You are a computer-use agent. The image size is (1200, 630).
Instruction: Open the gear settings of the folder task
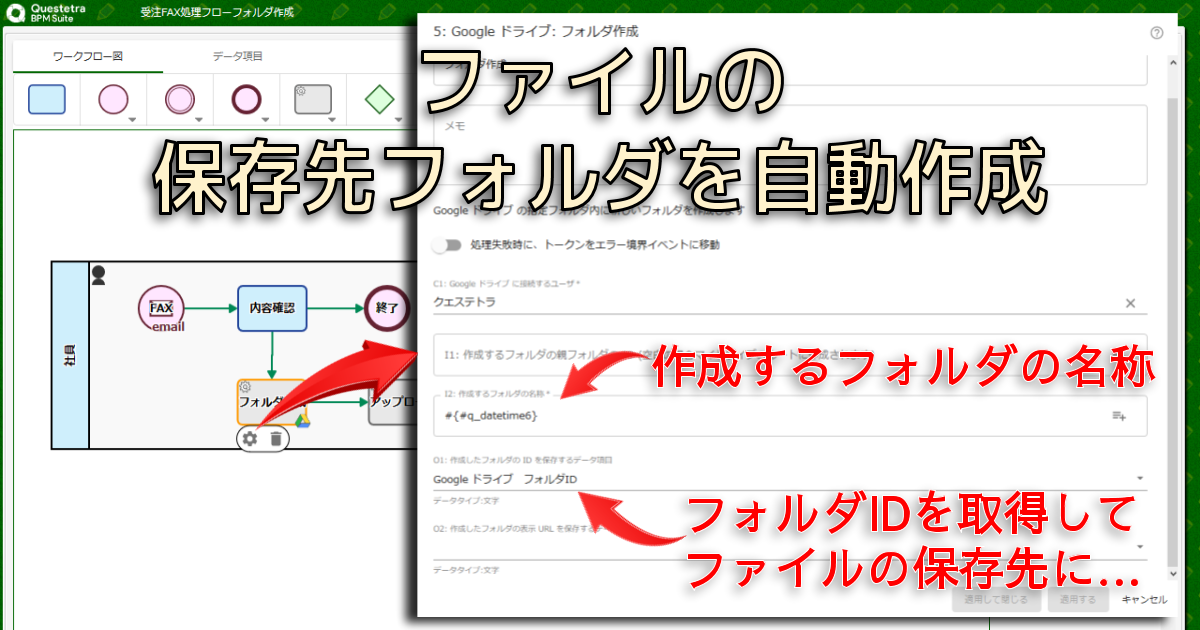(250, 438)
